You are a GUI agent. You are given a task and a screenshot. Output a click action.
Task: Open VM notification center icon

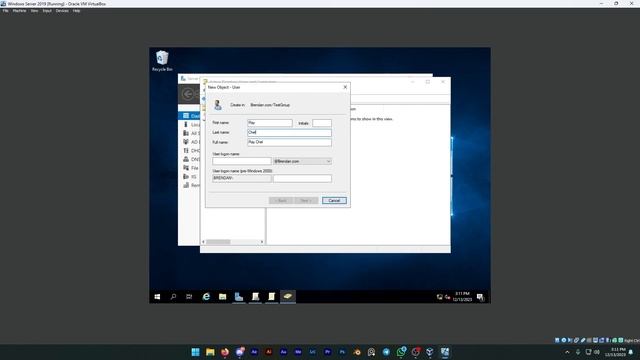coord(480,297)
